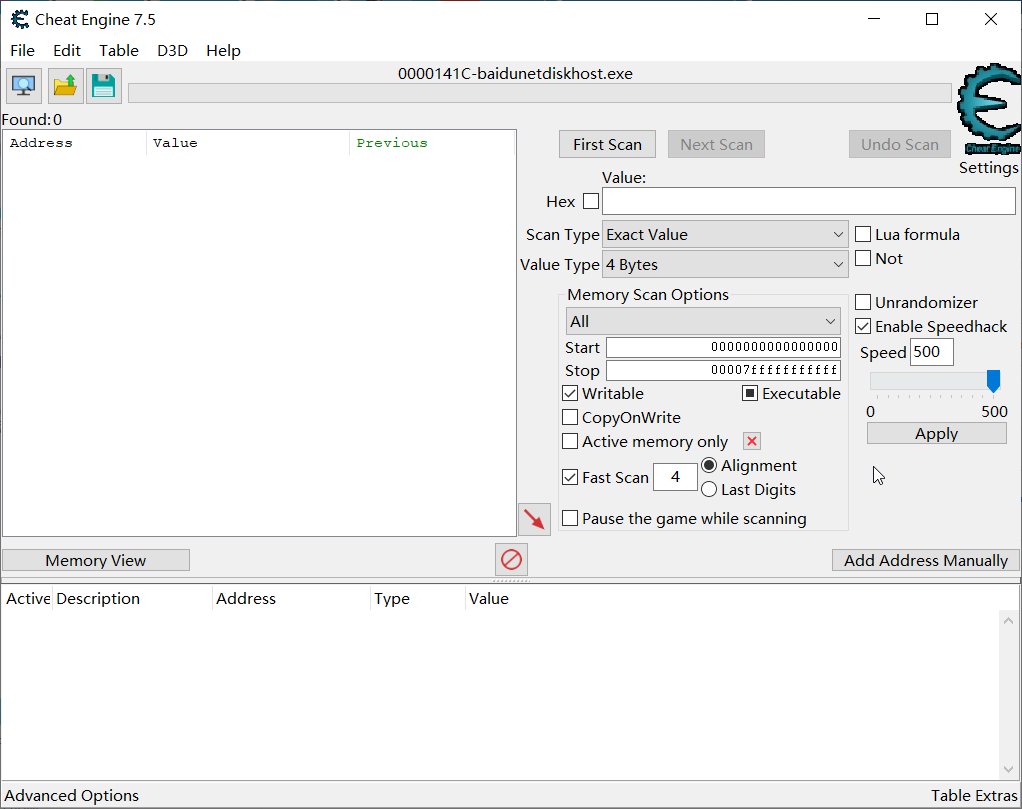Click the Undo Scan button
The width and height of the screenshot is (1022, 809).
pos(900,144)
